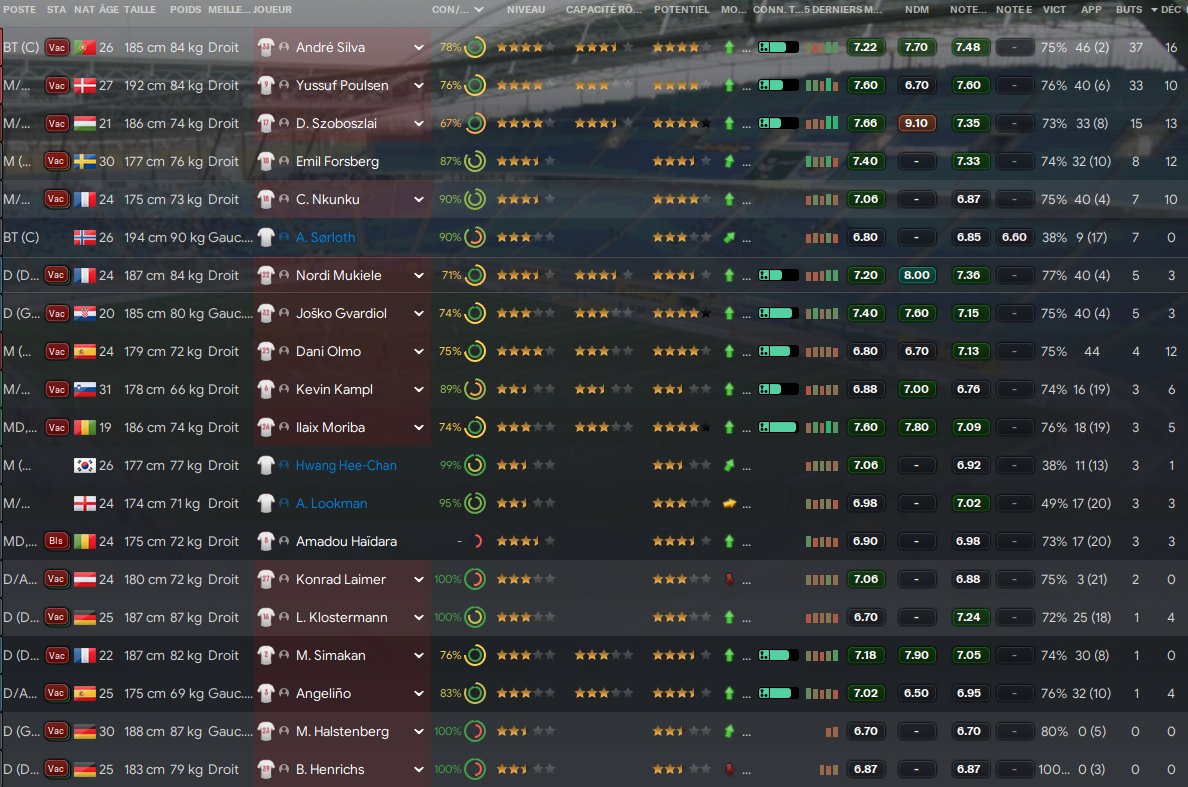Click the Slovenia flag for Kevin Kampl
The image size is (1188, 787).
coord(85,389)
